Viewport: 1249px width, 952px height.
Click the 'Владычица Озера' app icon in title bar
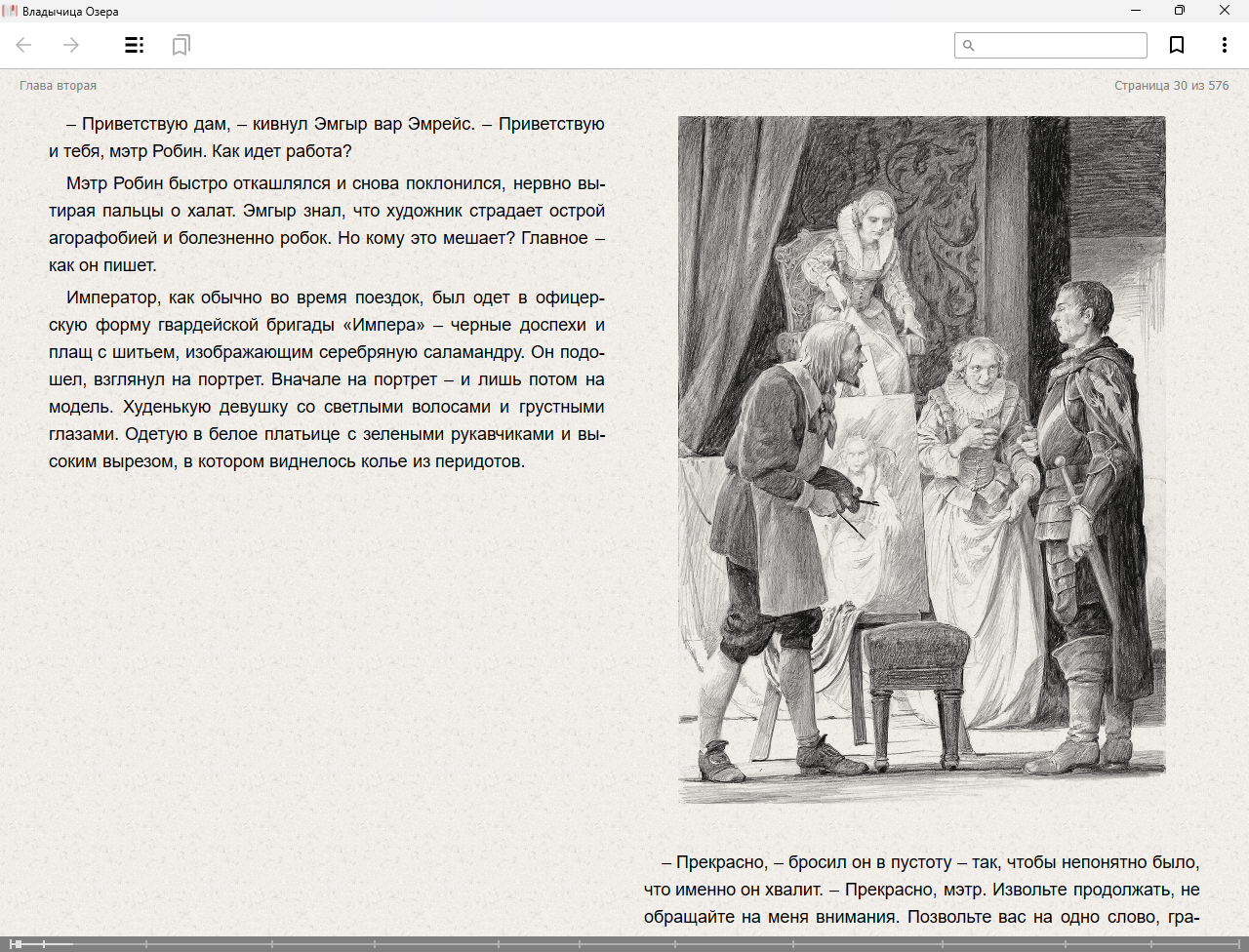(x=11, y=11)
